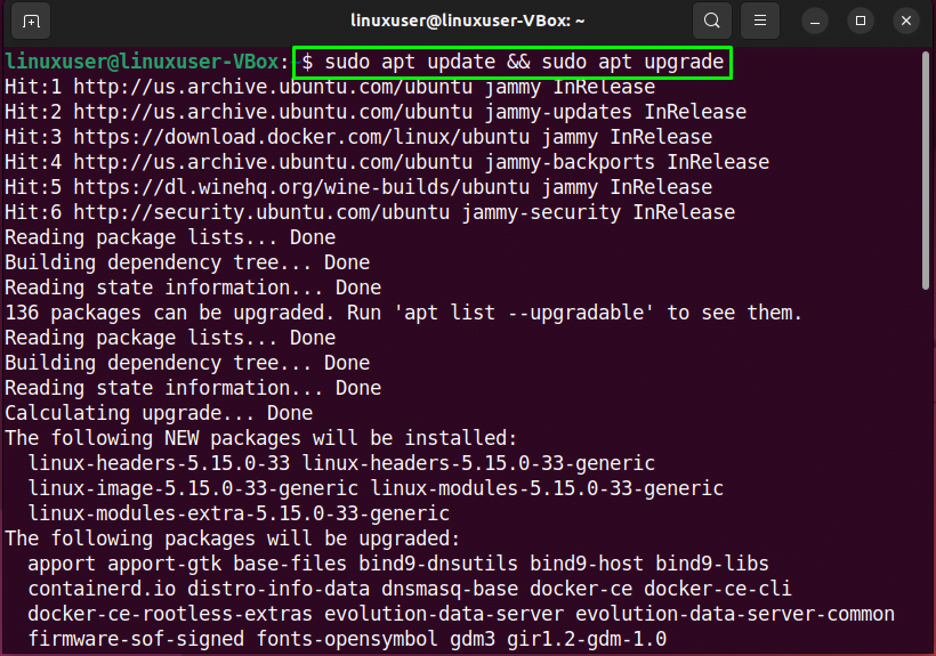This screenshot has height=656, width=936.
Task: Click the package name gdm3
Action: tap(472, 639)
